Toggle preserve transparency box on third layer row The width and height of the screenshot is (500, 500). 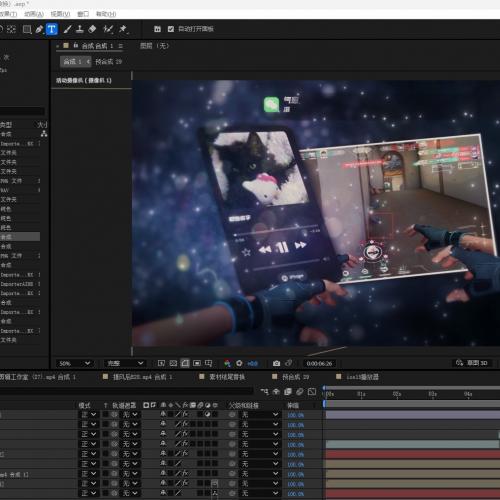(105, 434)
